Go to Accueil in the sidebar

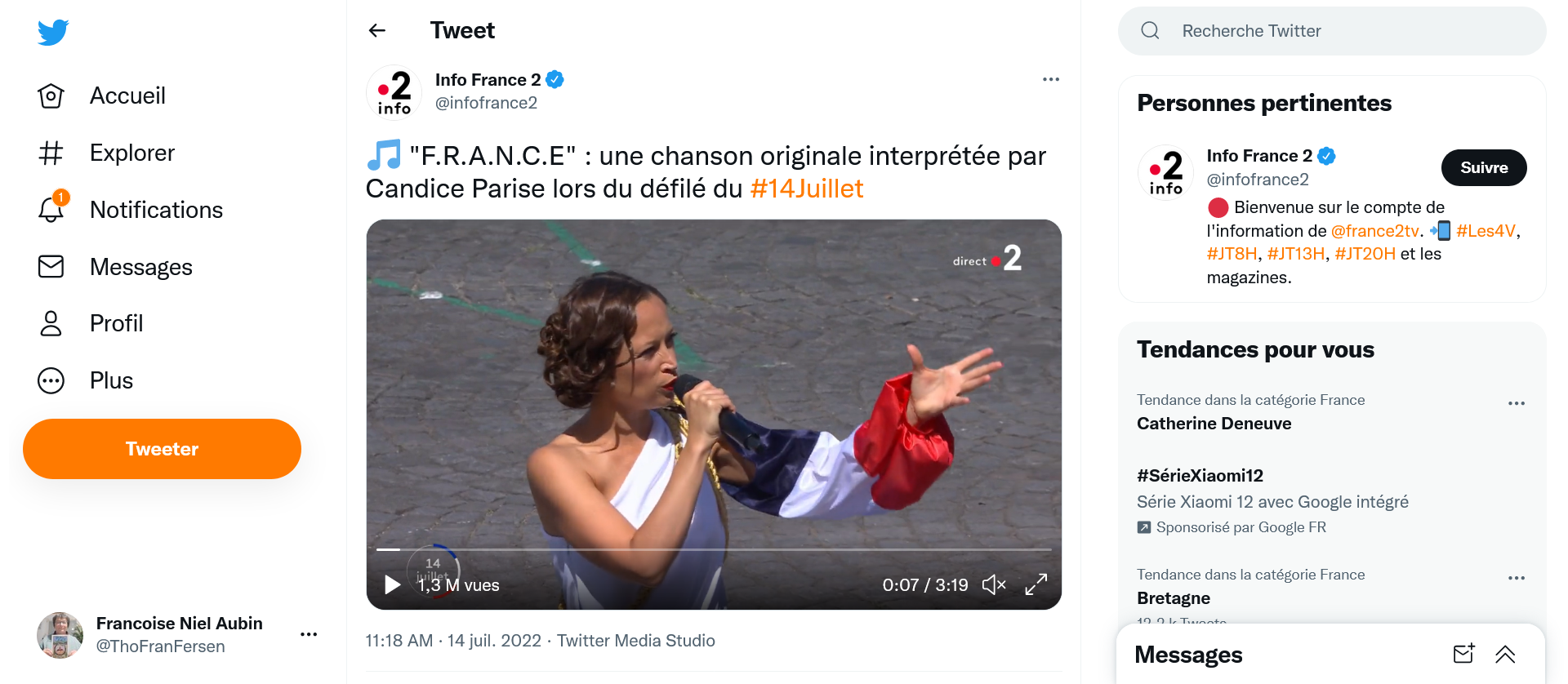[127, 95]
